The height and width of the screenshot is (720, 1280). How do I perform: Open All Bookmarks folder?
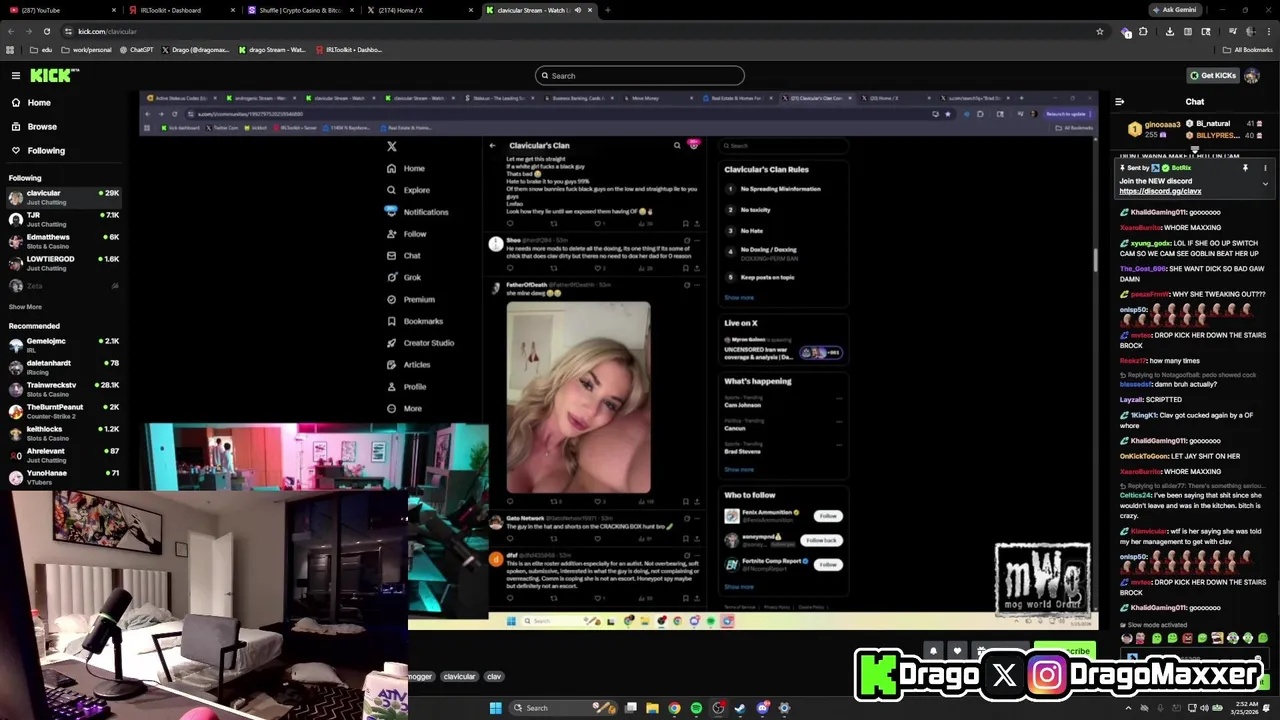point(1247,50)
